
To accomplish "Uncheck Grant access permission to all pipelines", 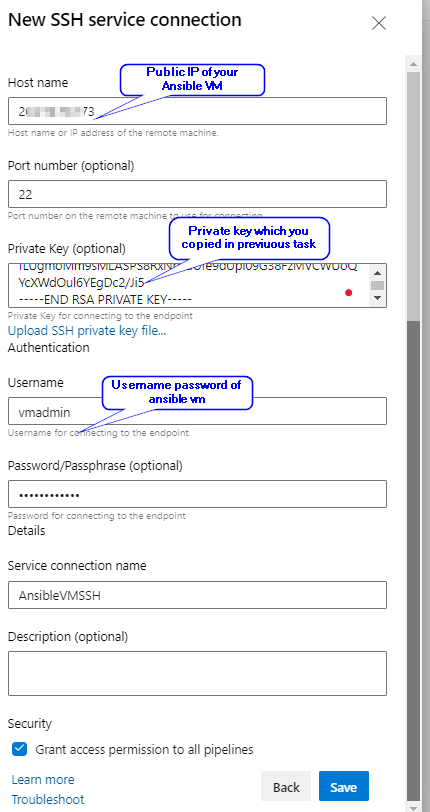I will click(x=20, y=749).
